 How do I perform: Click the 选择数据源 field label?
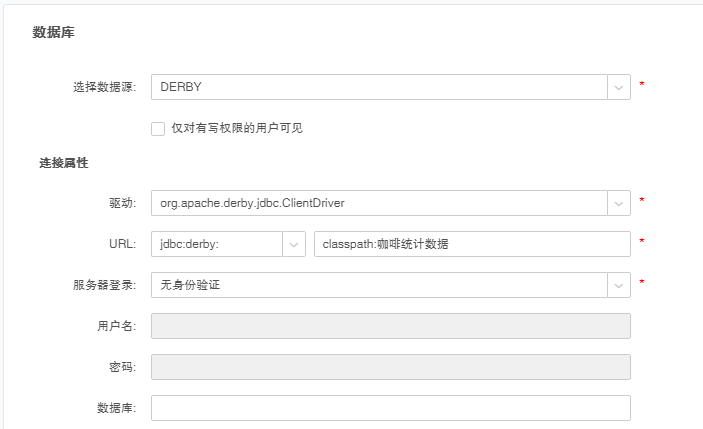coord(104,88)
